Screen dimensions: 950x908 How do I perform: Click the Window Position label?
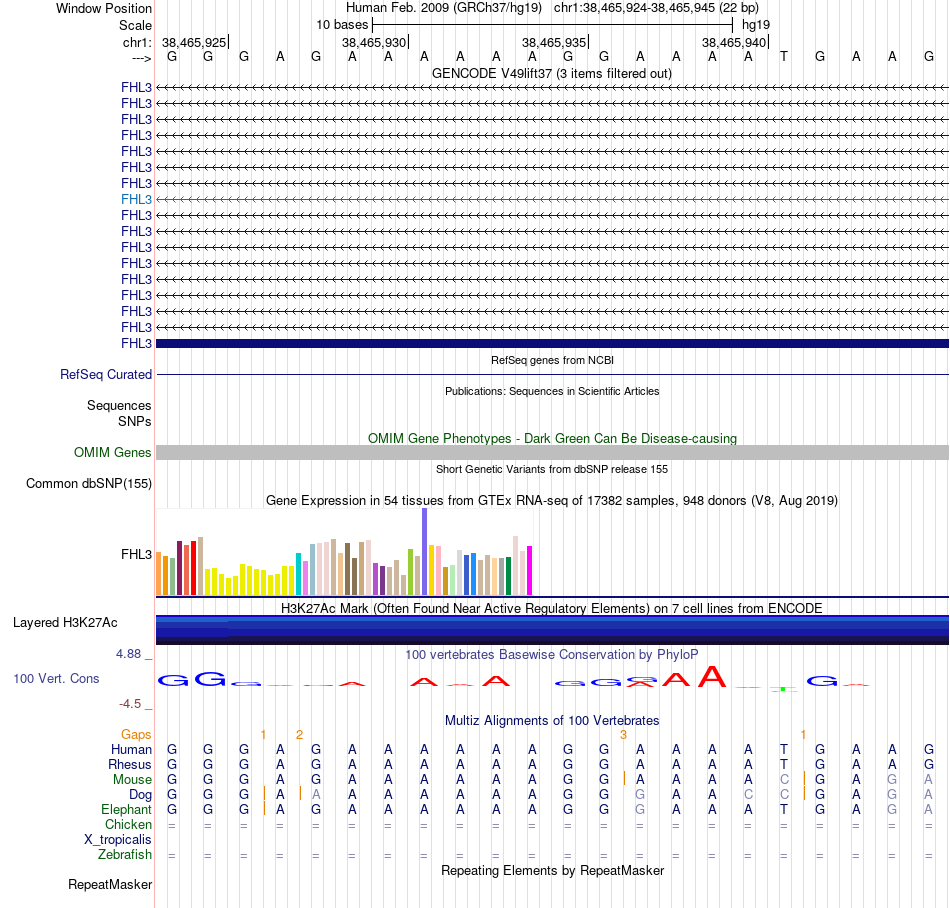[104, 8]
